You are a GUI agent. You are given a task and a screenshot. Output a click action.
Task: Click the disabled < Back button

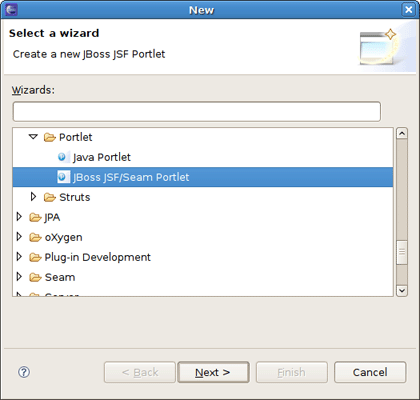(140, 372)
